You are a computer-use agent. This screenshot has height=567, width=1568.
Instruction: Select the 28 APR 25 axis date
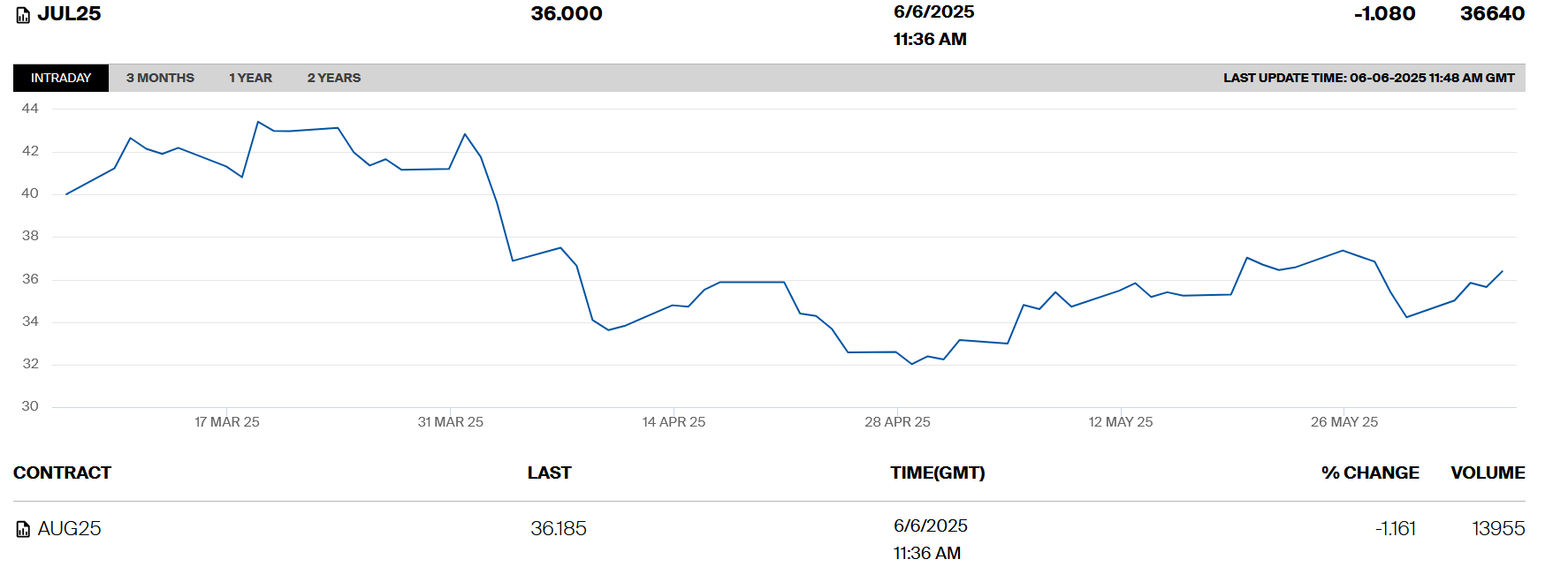pyautogui.click(x=897, y=422)
